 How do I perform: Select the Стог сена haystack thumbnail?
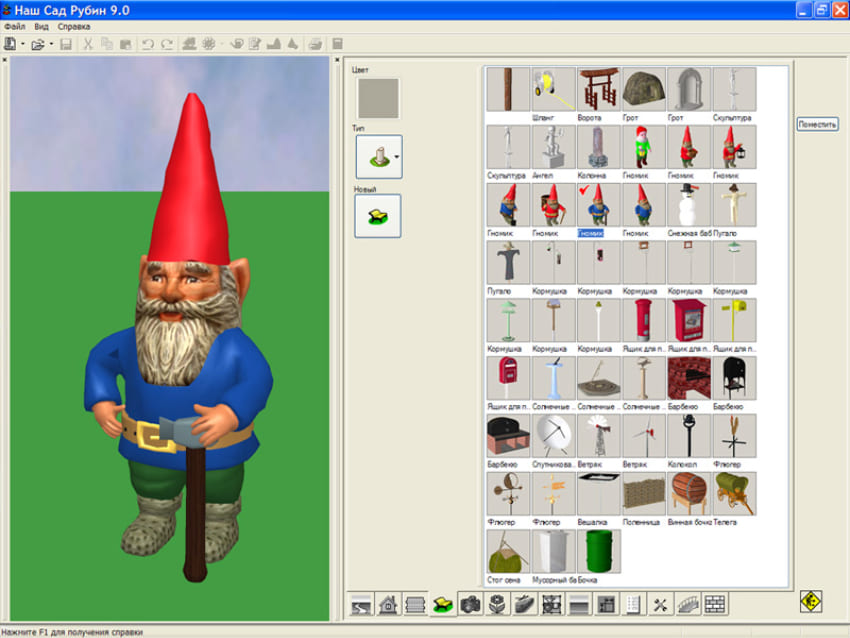[x=508, y=552]
